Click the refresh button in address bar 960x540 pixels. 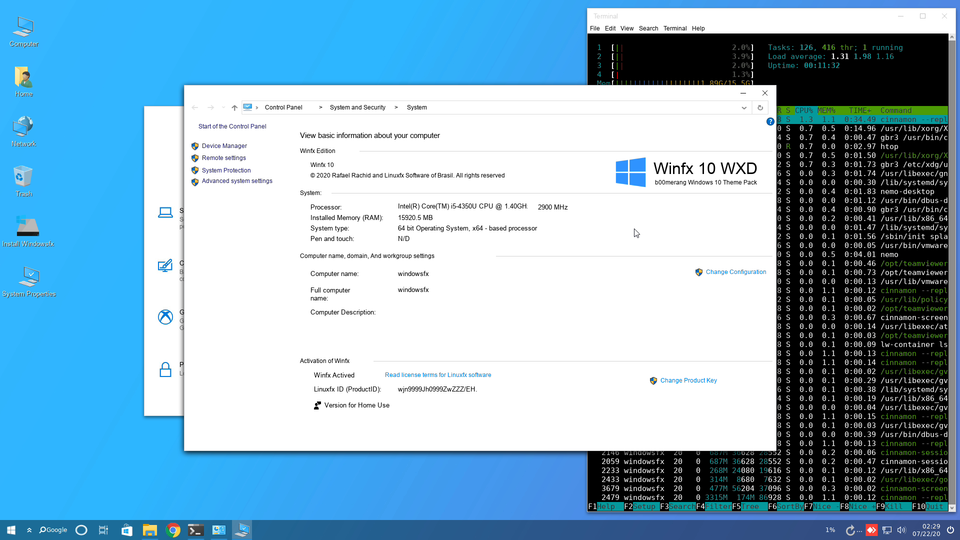click(x=760, y=107)
